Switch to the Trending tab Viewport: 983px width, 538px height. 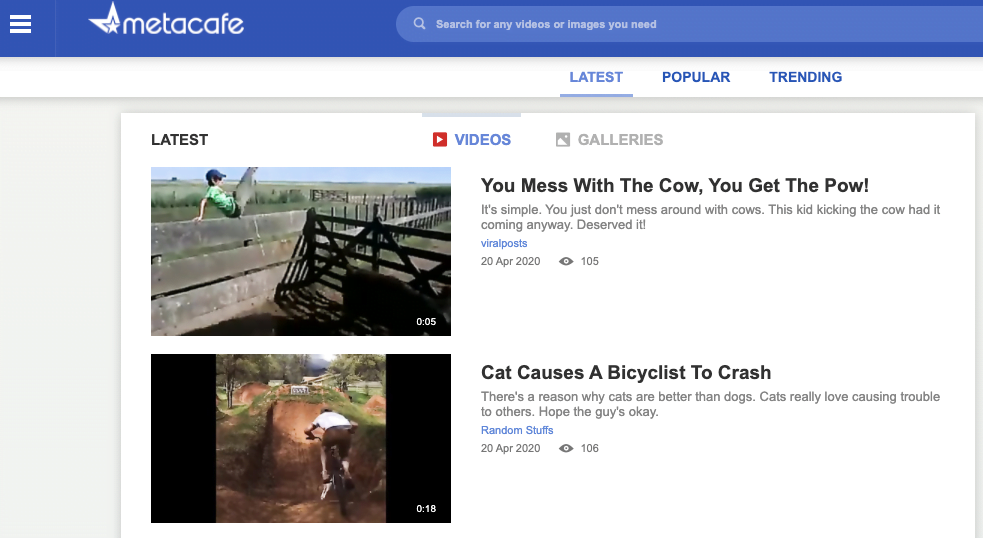click(x=806, y=77)
